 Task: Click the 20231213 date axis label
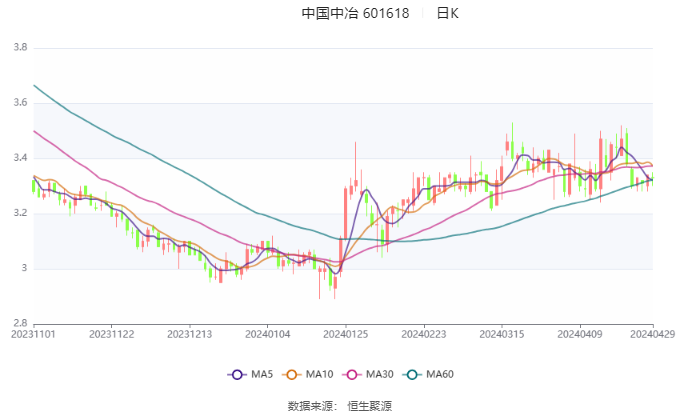tap(190, 334)
